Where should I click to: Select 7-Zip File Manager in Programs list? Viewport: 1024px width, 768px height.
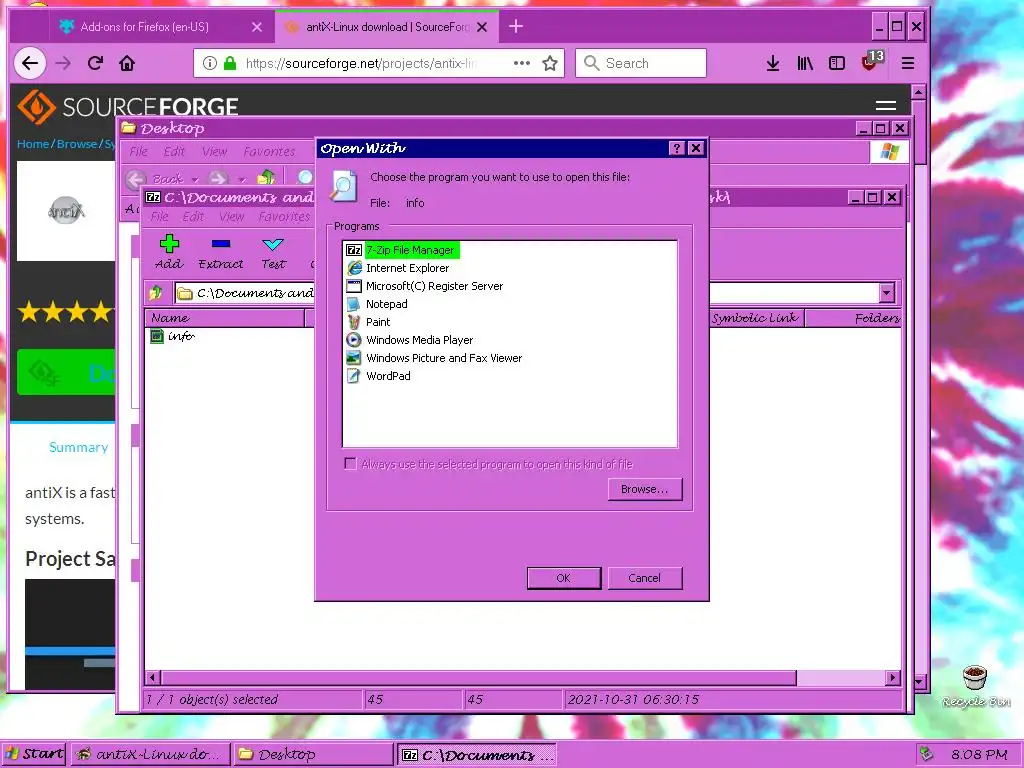pyautogui.click(x=412, y=250)
